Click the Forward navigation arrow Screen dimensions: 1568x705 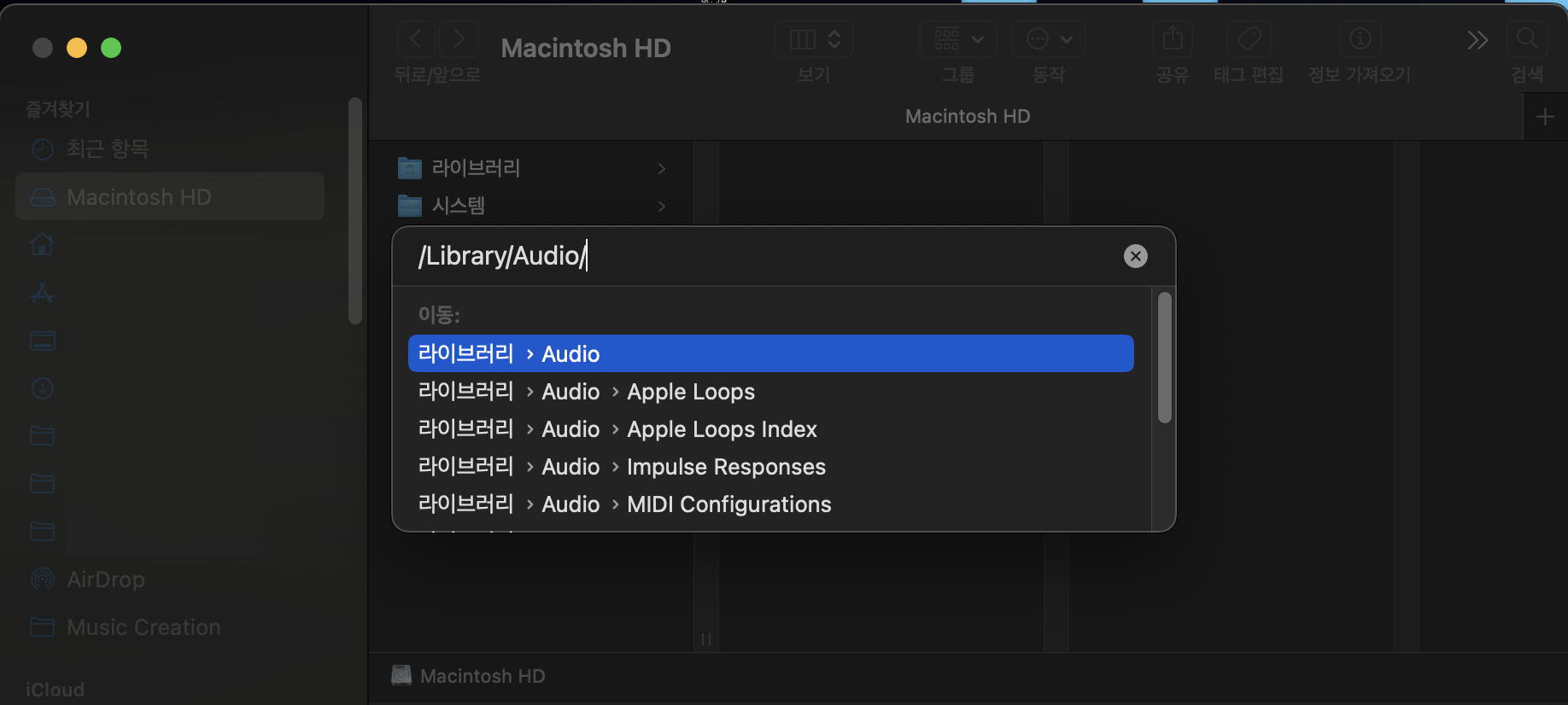pyautogui.click(x=459, y=39)
